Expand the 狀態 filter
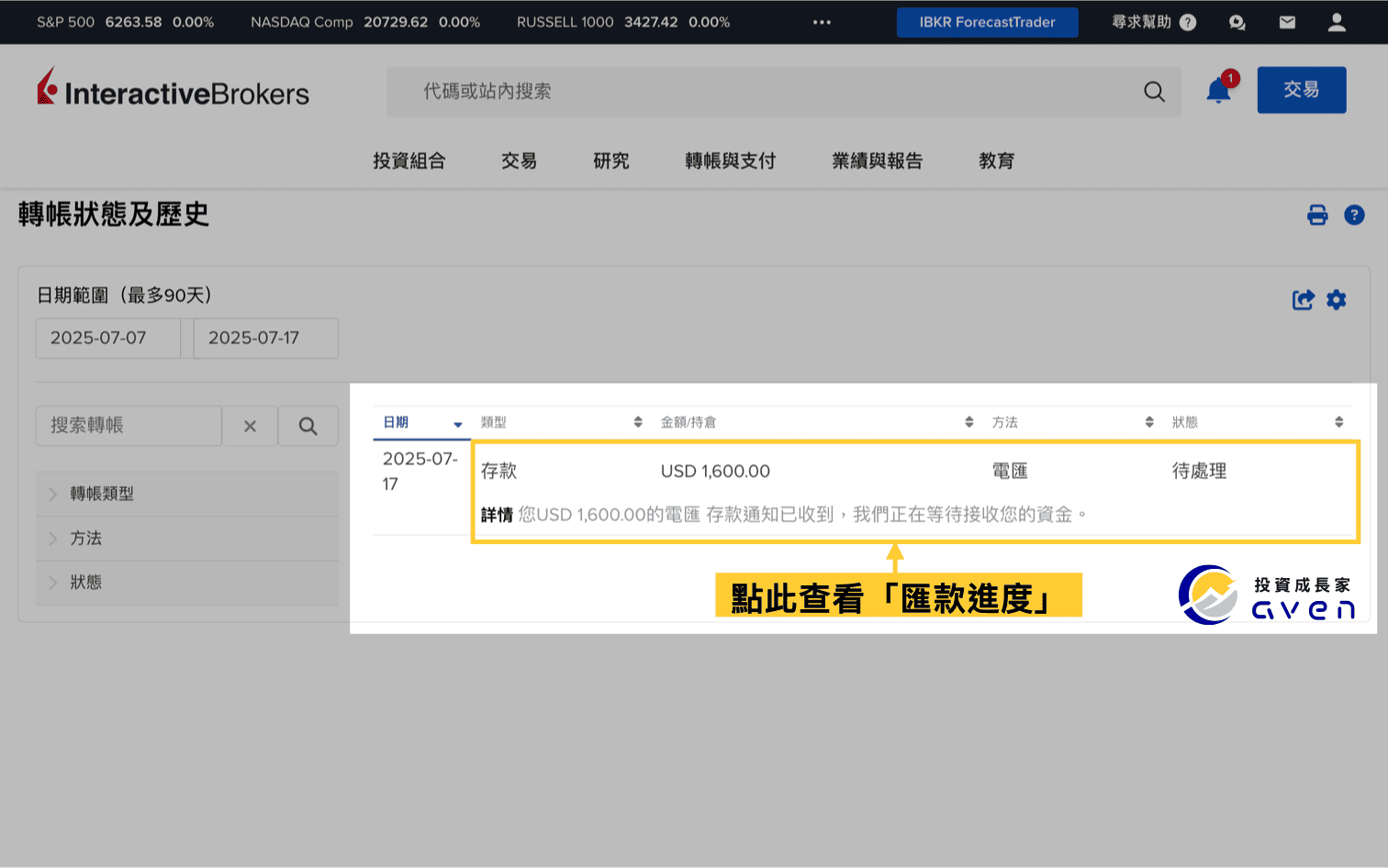Viewport: 1388px width, 868px height. point(187,582)
